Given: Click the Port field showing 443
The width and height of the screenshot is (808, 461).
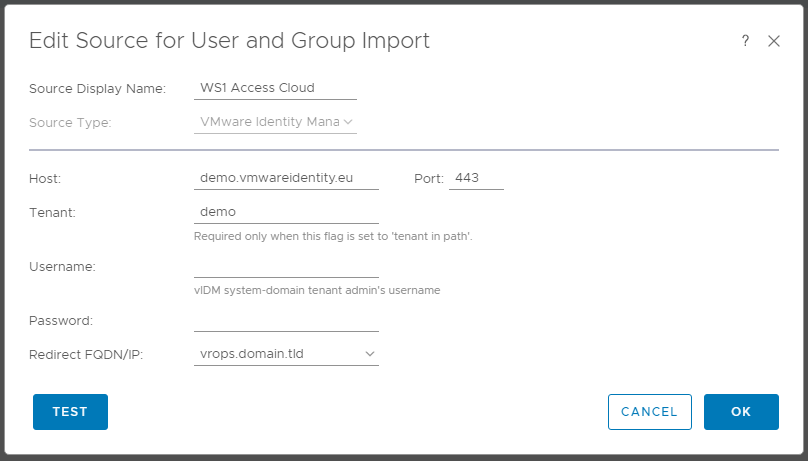Looking at the screenshot, I should 476,178.
